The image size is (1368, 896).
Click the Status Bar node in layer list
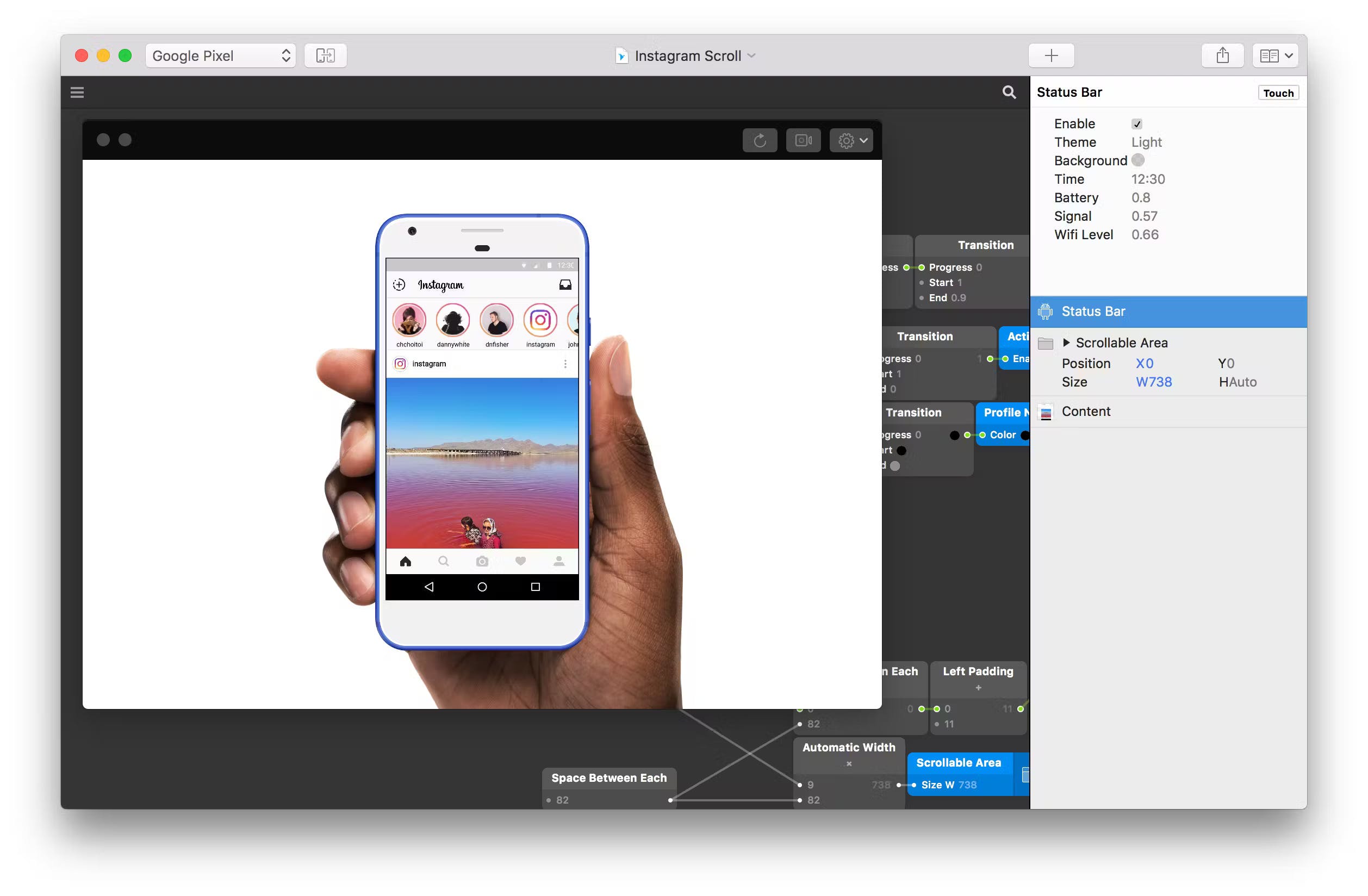[x=1094, y=311]
